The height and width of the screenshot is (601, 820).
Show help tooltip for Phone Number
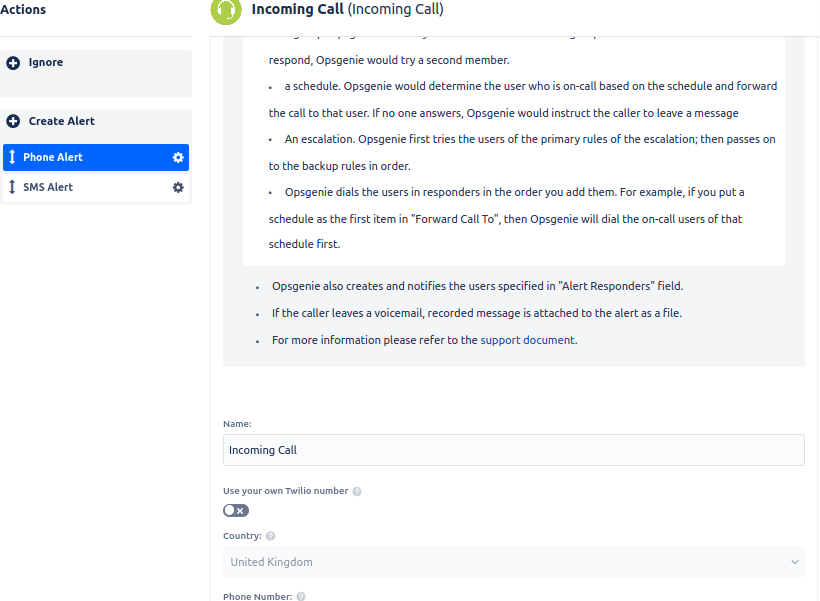coord(301,596)
